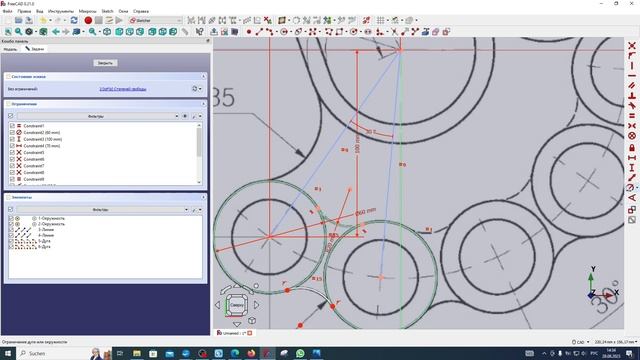This screenshot has height=360, width=640.
Task: Click the Закрыть button in task panel
Action: click(105, 63)
